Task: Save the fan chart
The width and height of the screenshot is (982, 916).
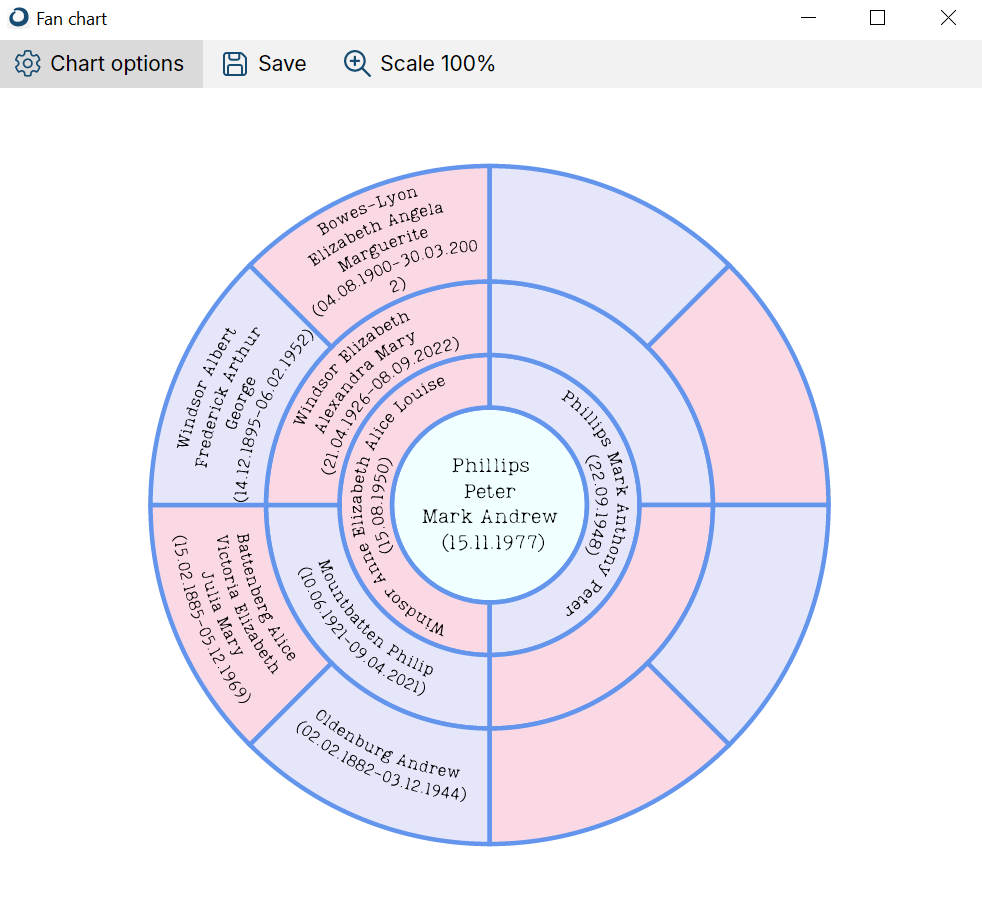Action: (264, 64)
